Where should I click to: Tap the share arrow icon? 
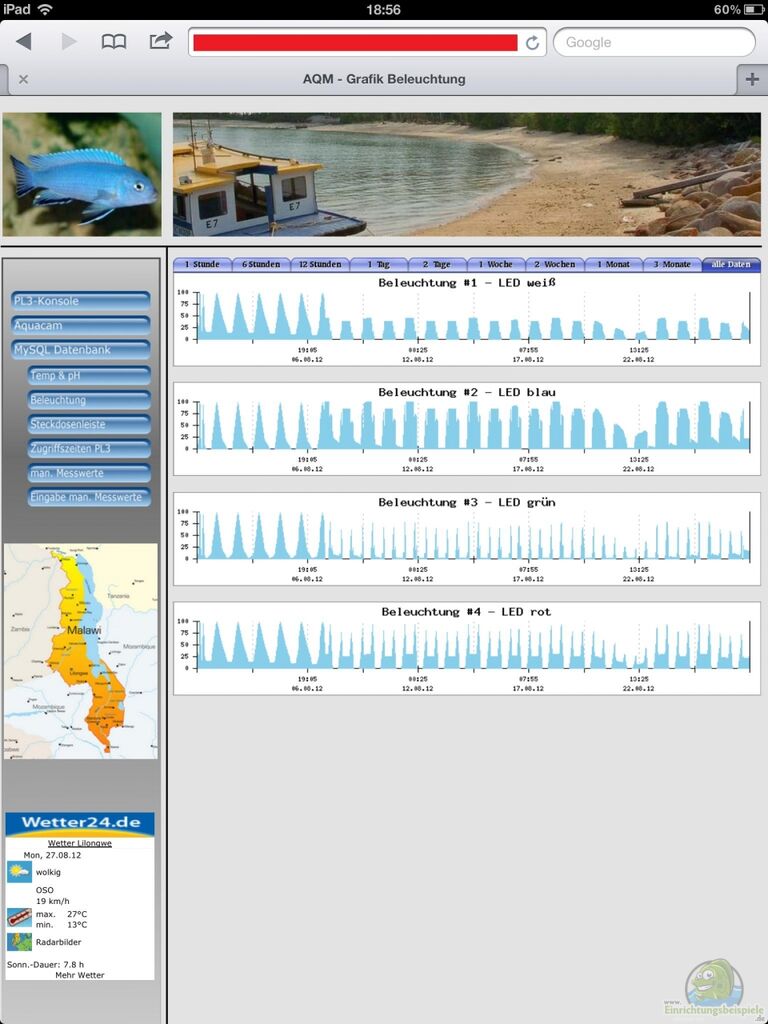[160, 41]
